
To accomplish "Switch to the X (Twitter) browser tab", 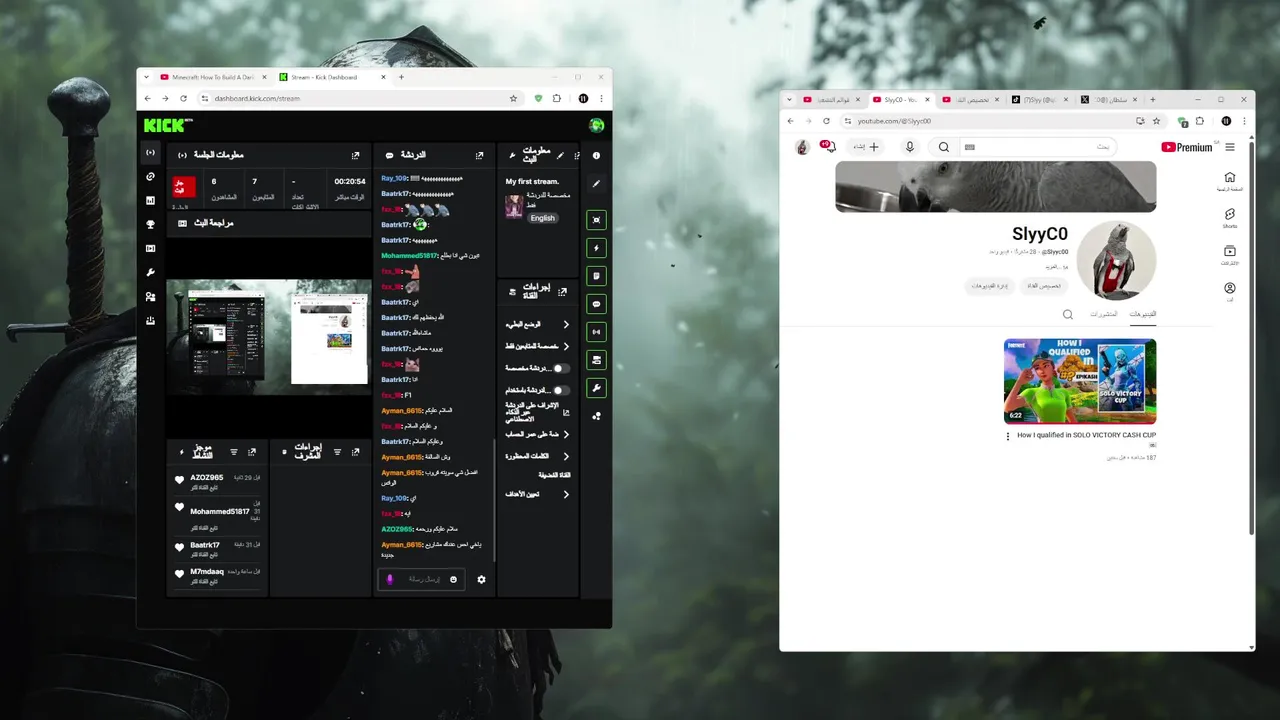I will tap(1110, 100).
